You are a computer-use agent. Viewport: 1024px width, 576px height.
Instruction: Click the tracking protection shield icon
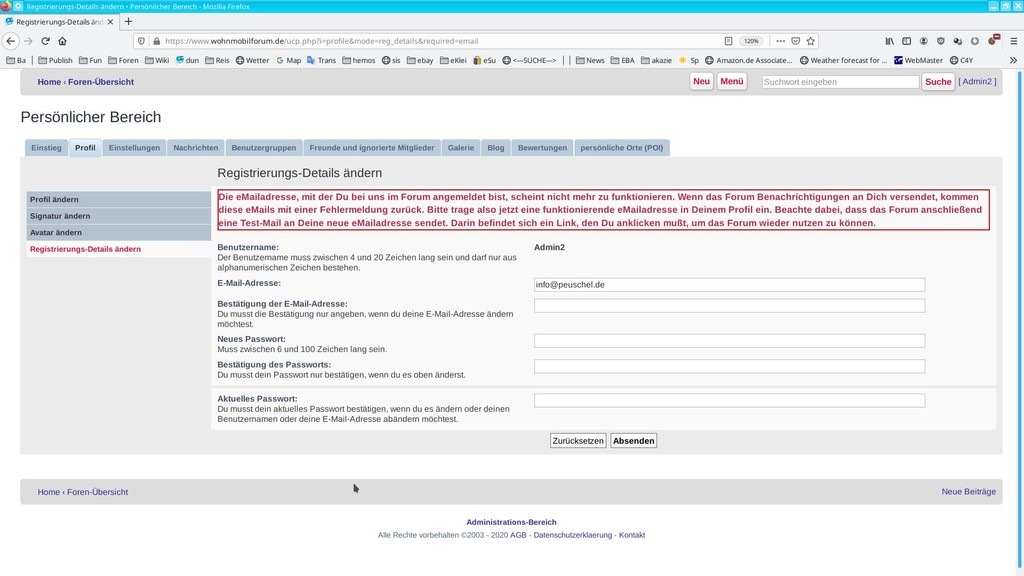pos(141,40)
